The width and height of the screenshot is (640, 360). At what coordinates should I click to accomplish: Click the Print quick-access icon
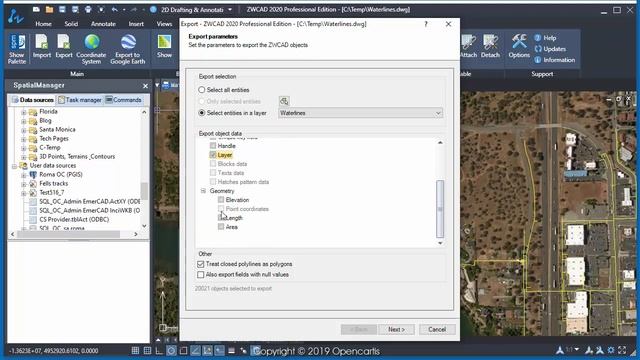coord(88,9)
